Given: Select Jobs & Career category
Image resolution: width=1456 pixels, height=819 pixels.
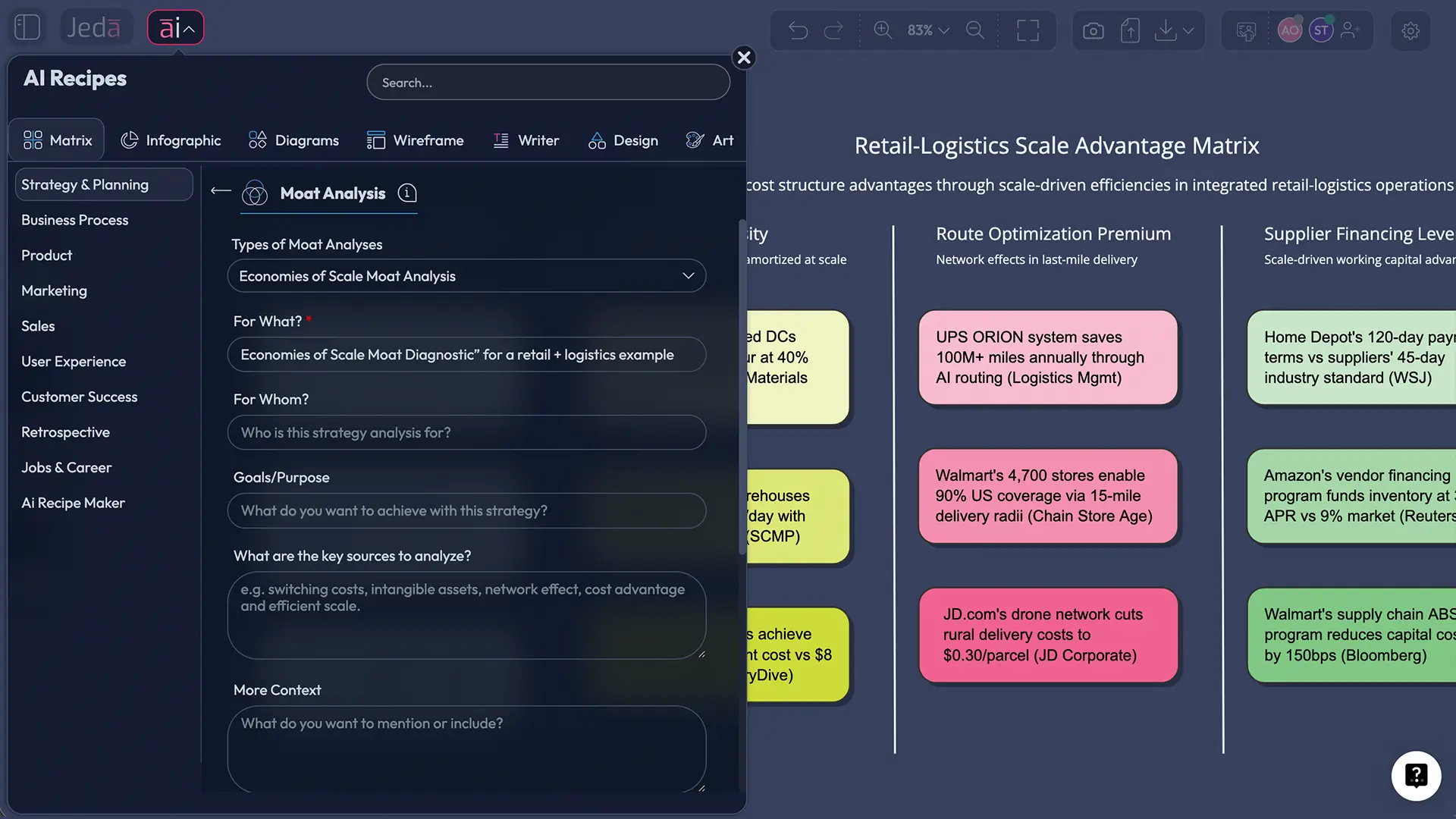Looking at the screenshot, I should [x=67, y=467].
